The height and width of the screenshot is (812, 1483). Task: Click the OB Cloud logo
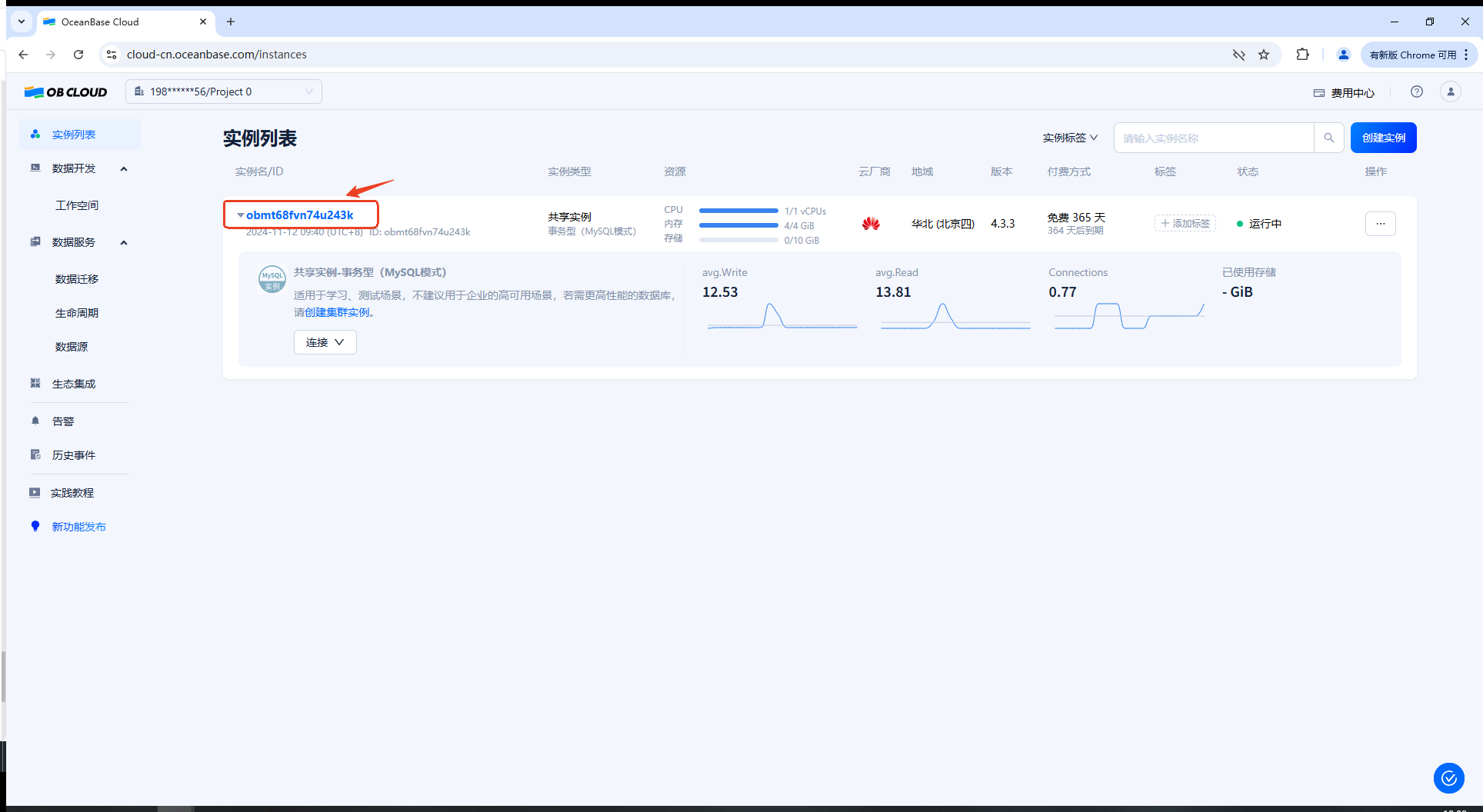(x=66, y=92)
